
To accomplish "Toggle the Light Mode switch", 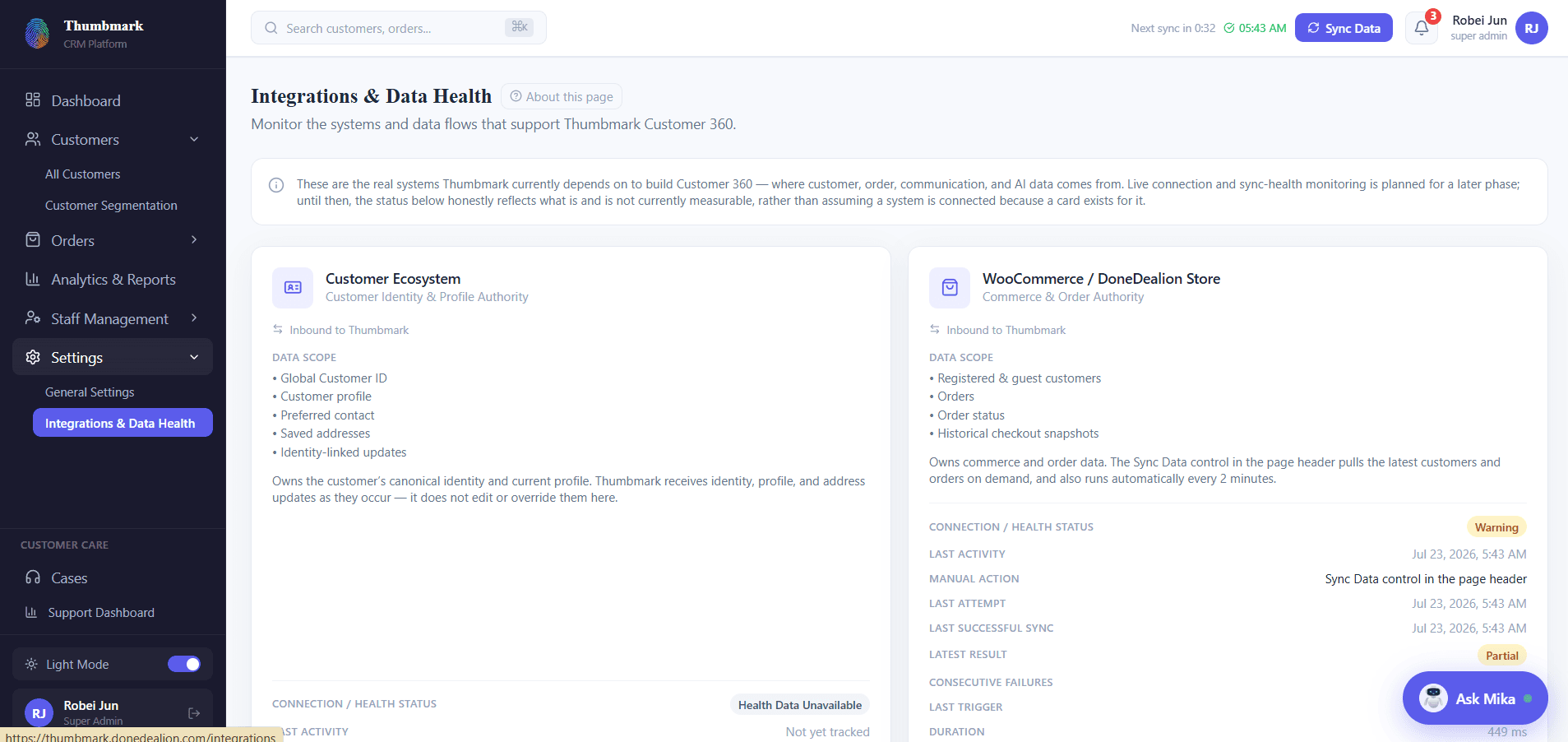I will pyautogui.click(x=184, y=664).
